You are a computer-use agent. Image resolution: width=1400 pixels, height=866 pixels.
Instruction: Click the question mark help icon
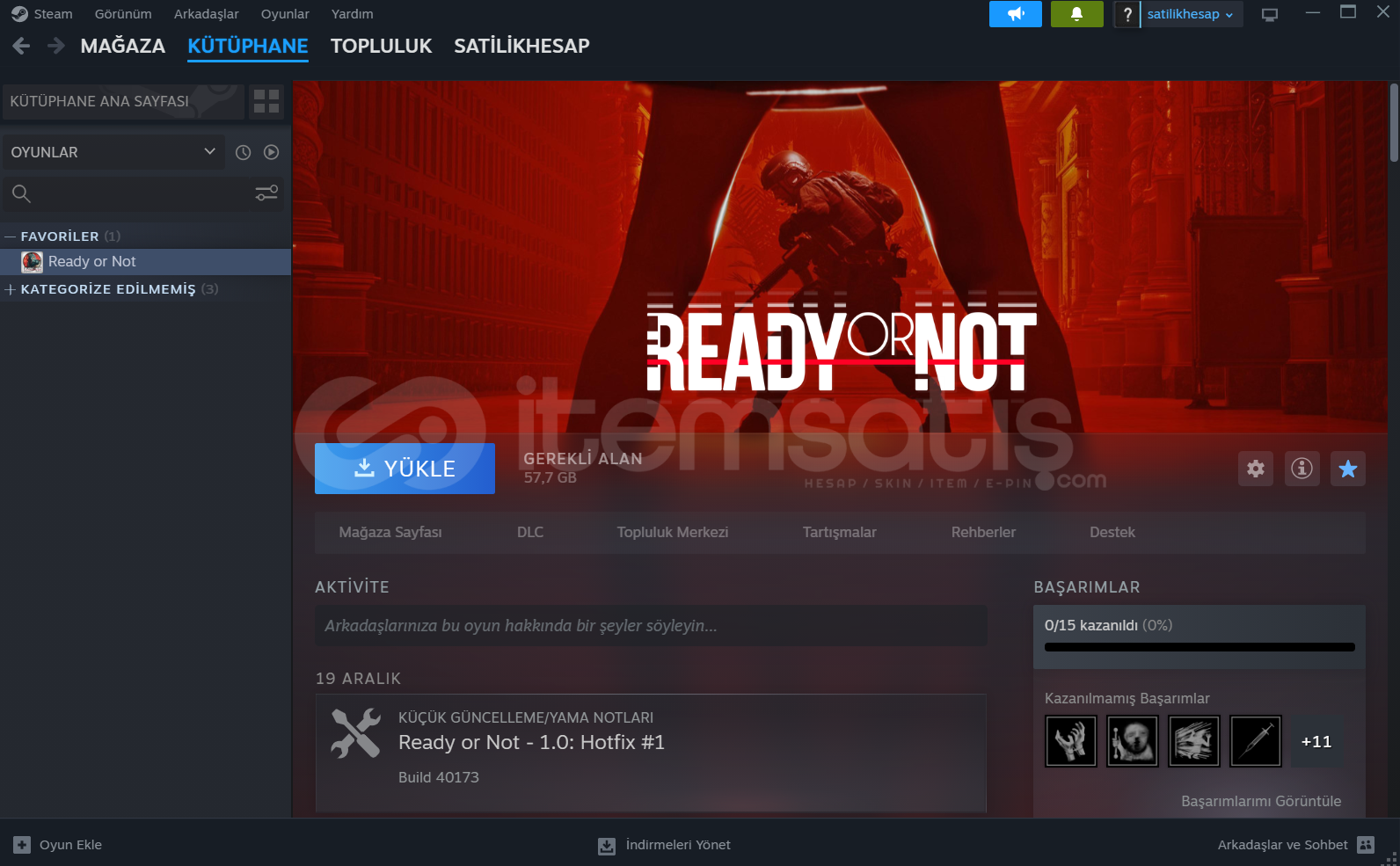click(1127, 14)
